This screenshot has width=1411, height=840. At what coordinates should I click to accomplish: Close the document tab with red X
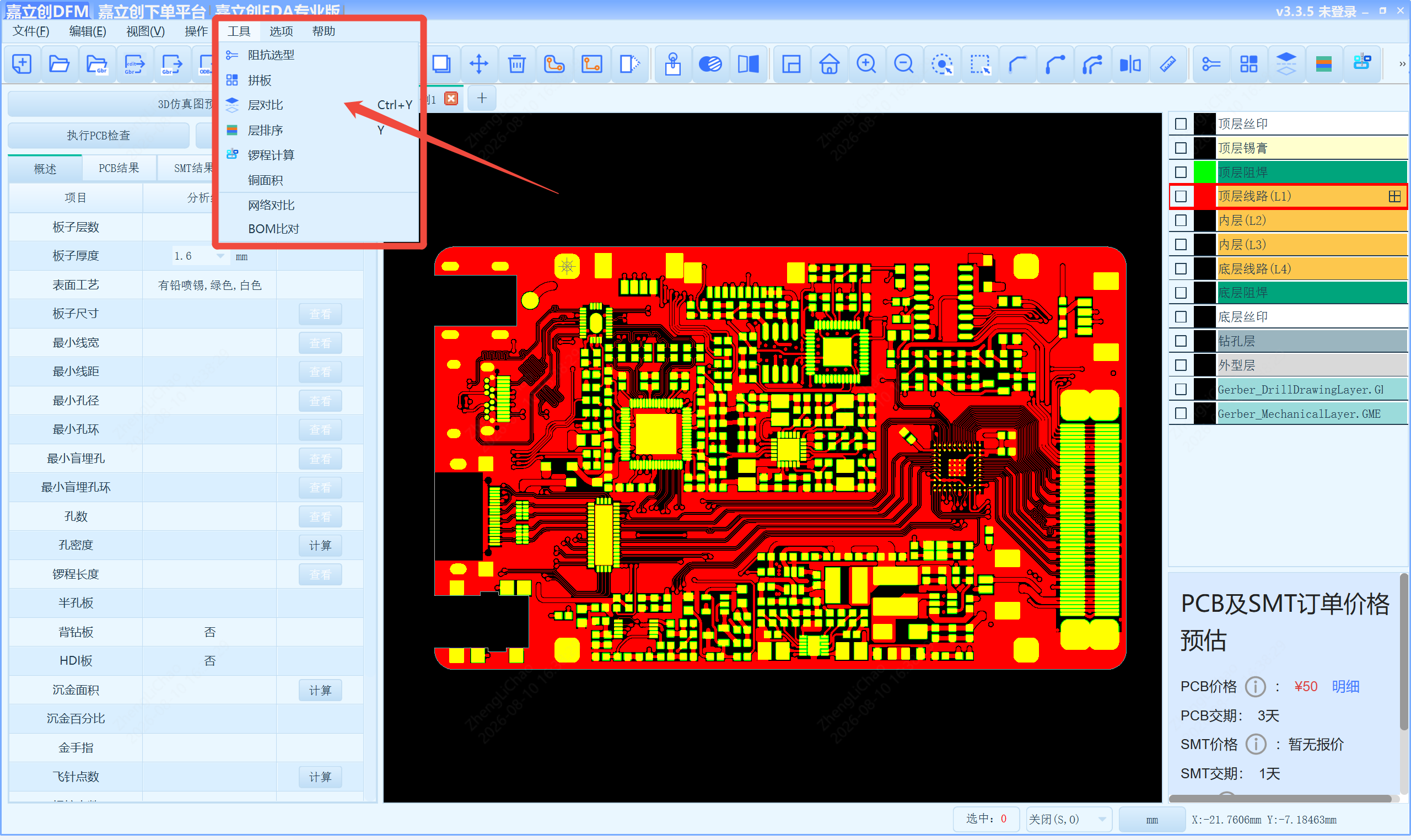click(451, 99)
